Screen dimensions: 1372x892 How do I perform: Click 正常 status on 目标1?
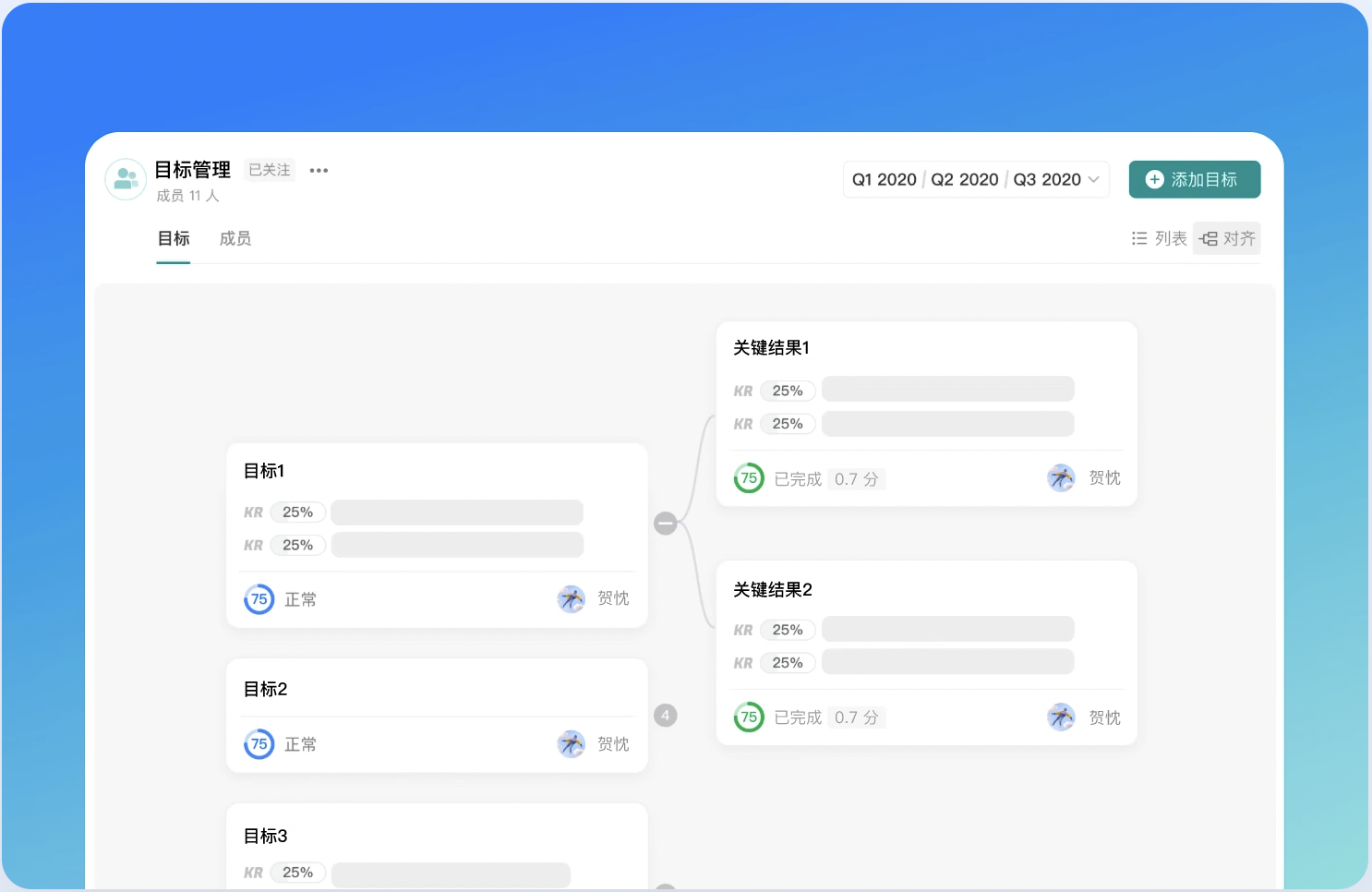point(300,599)
